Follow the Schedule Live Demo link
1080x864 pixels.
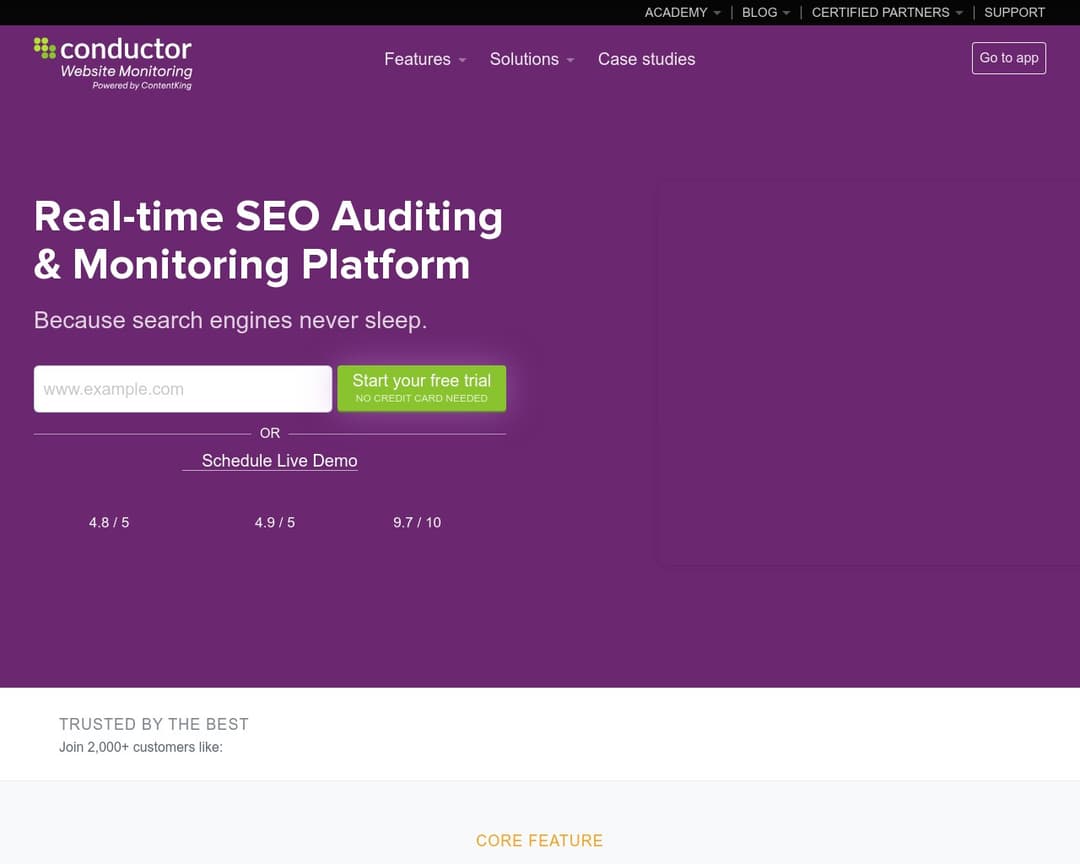(x=279, y=460)
